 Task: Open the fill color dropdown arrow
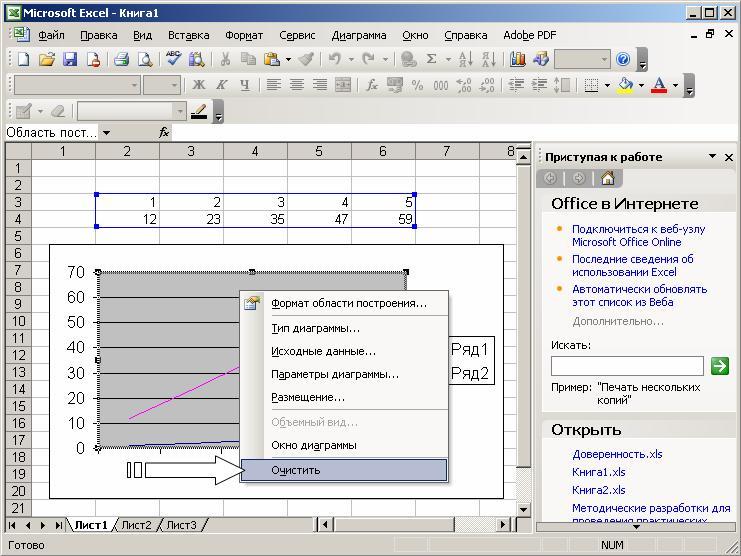coord(640,86)
